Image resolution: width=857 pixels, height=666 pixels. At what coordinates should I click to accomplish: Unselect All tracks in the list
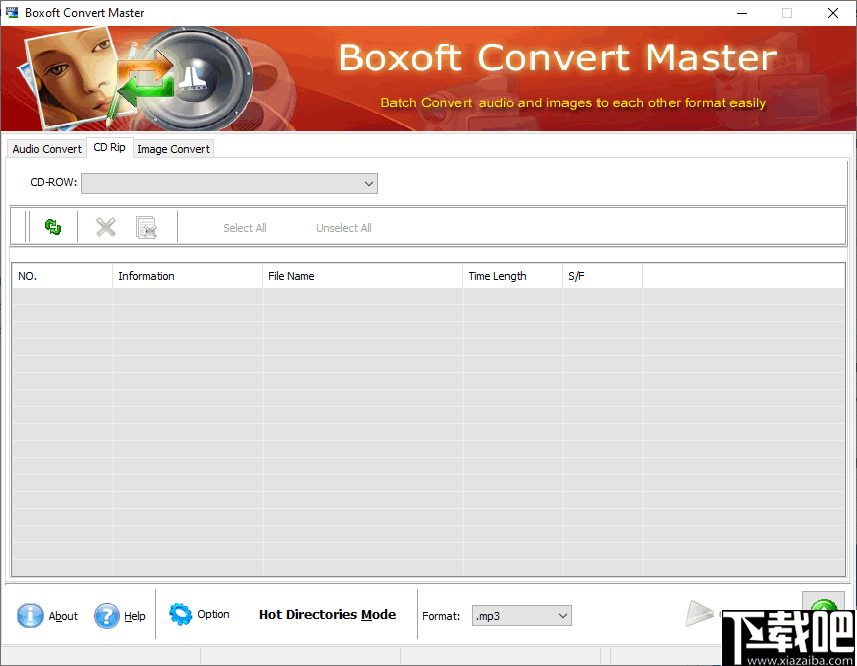[343, 227]
